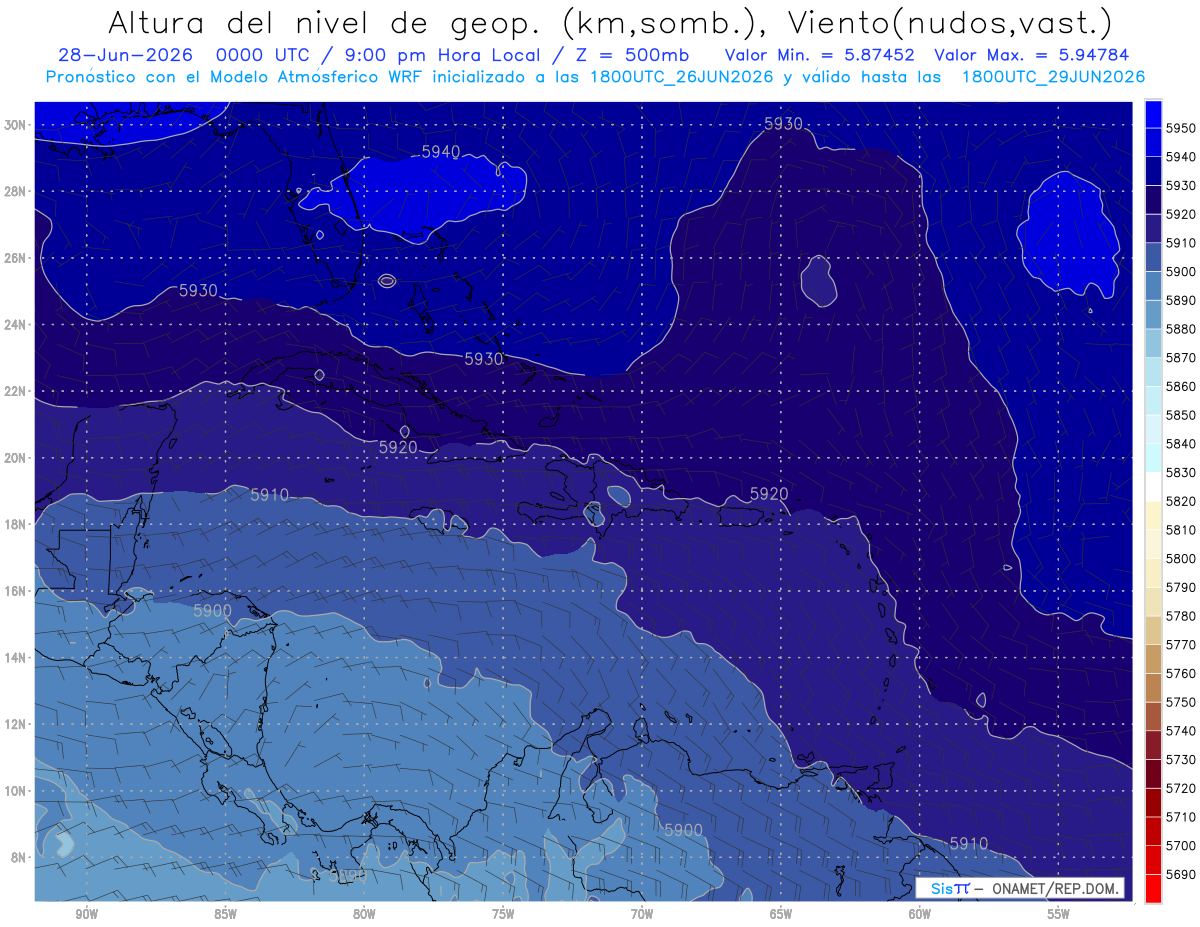1200x927 pixels.
Task: Click the colorbar label 5850
Action: [x=1180, y=415]
